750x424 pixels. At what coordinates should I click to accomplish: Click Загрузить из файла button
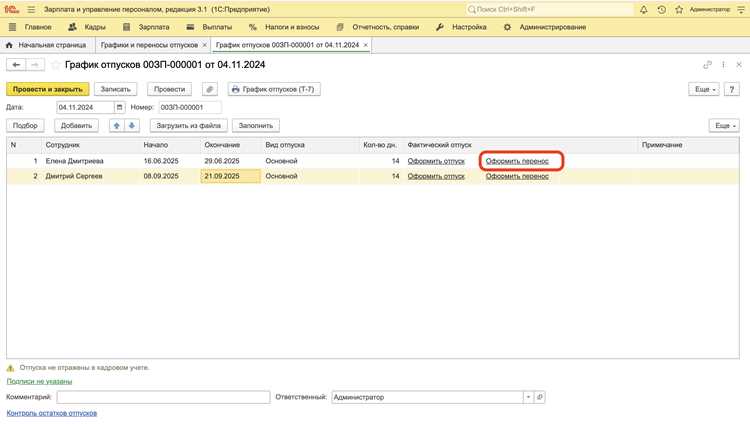point(188,125)
